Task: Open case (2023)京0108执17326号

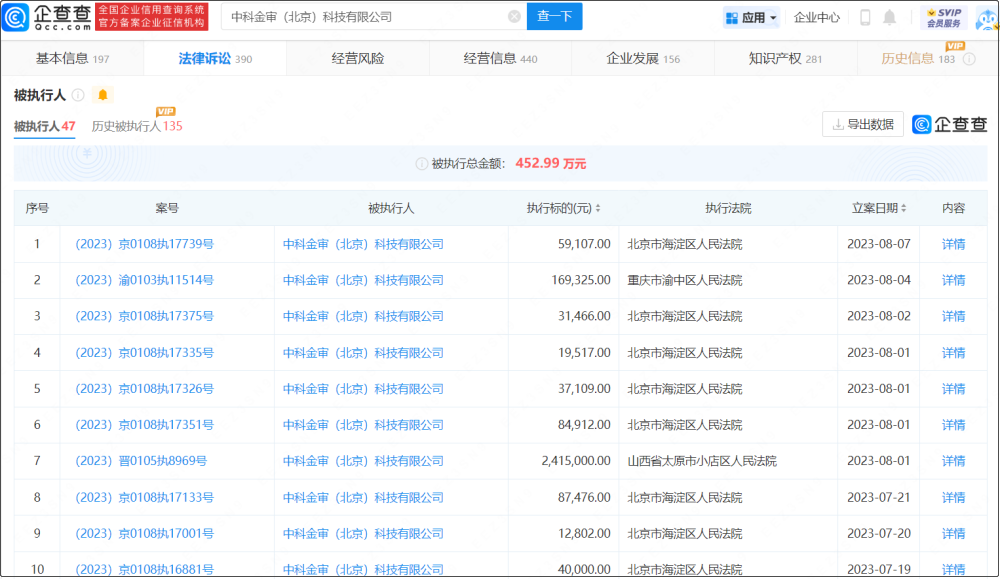Action: pyautogui.click(x=144, y=389)
